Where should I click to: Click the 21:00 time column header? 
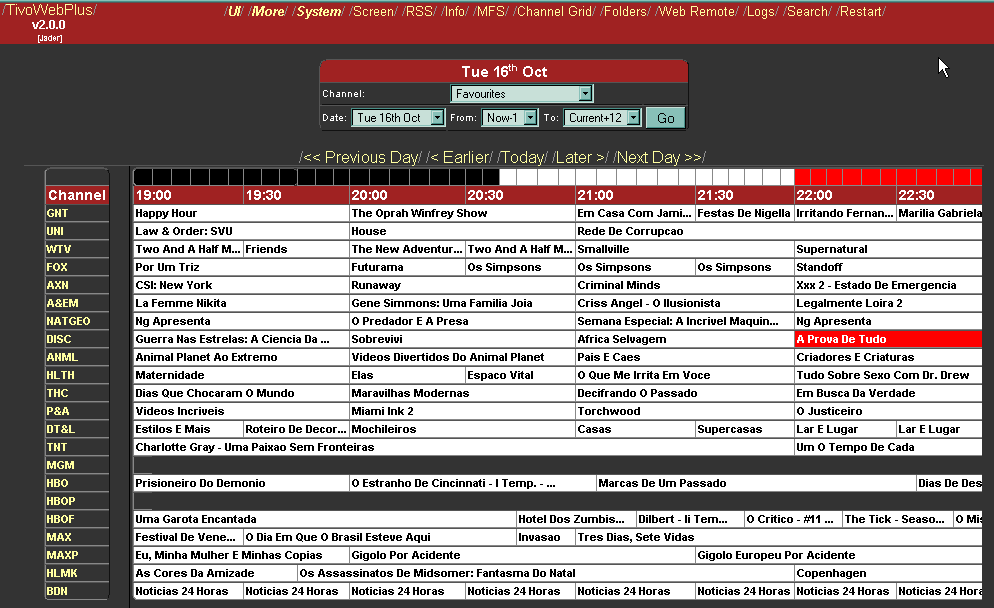[595, 196]
